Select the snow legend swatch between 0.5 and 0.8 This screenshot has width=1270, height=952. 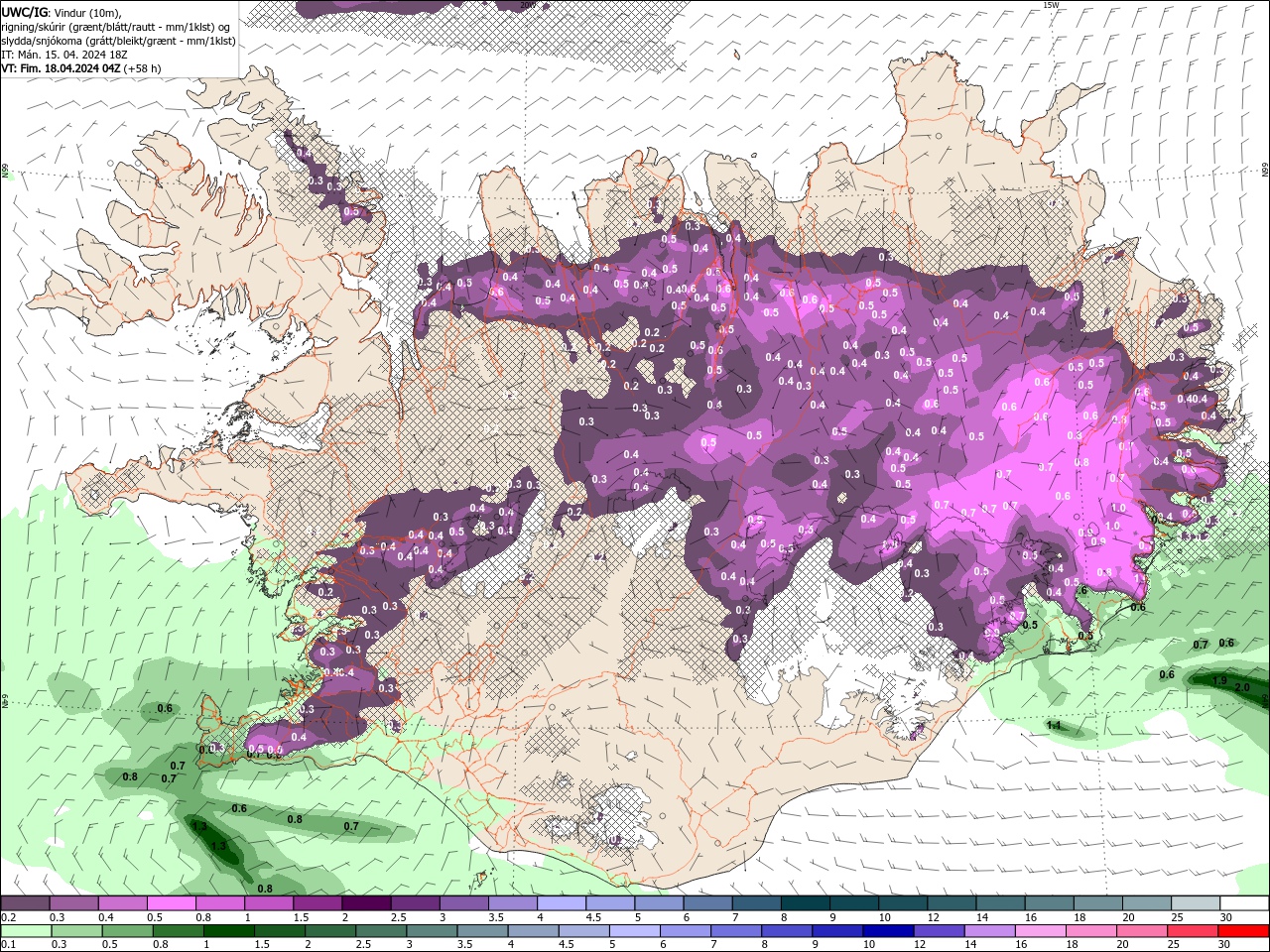171,903
